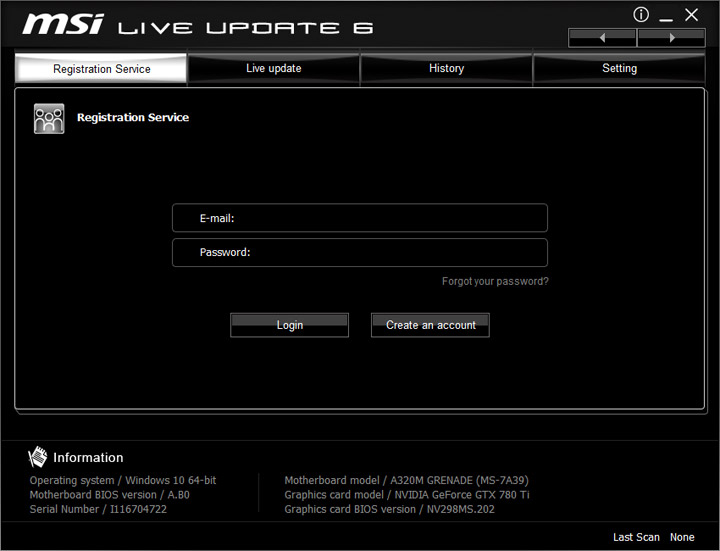Click the Information heading text
This screenshot has height=551, width=720.
tap(88, 457)
